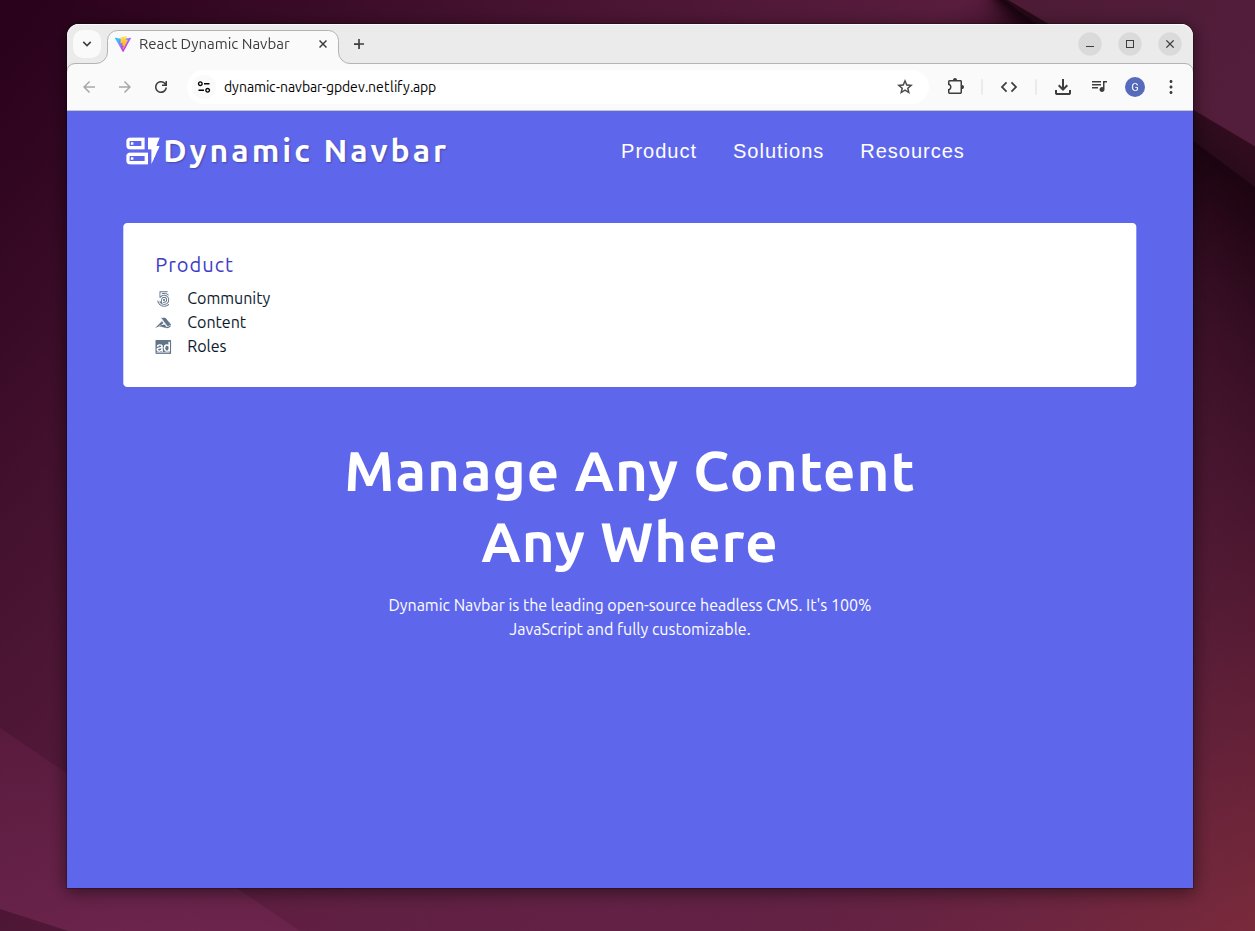
Task: Click the Community sublink
Action: [228, 298]
